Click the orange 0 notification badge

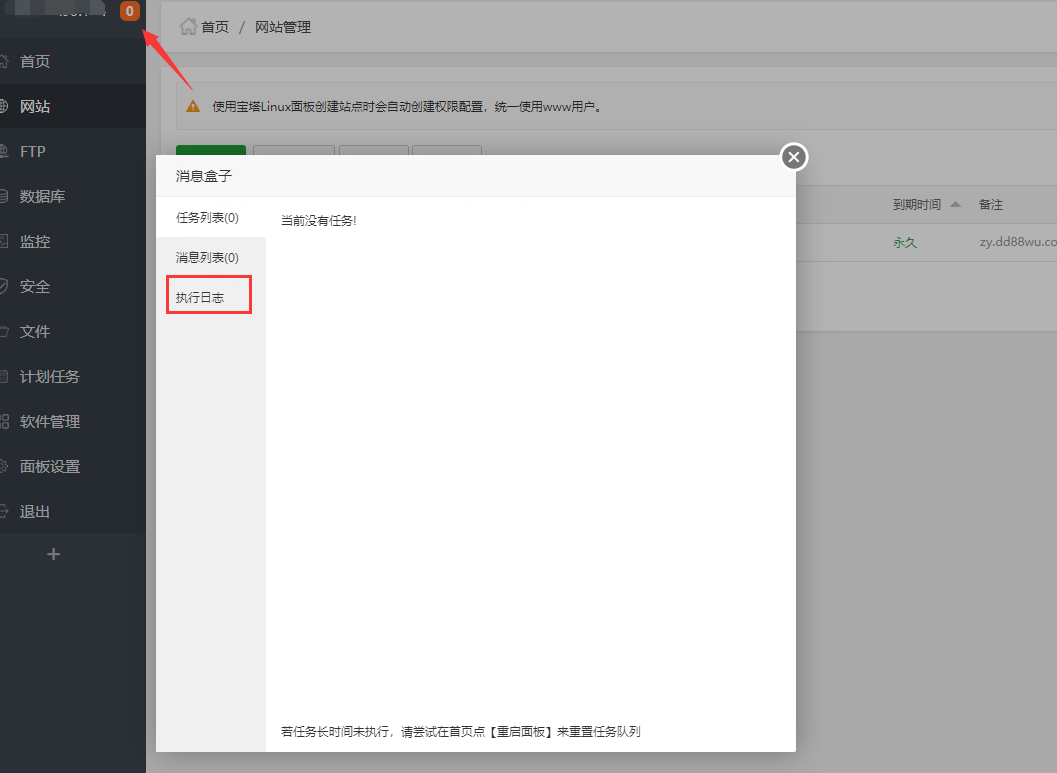129,11
